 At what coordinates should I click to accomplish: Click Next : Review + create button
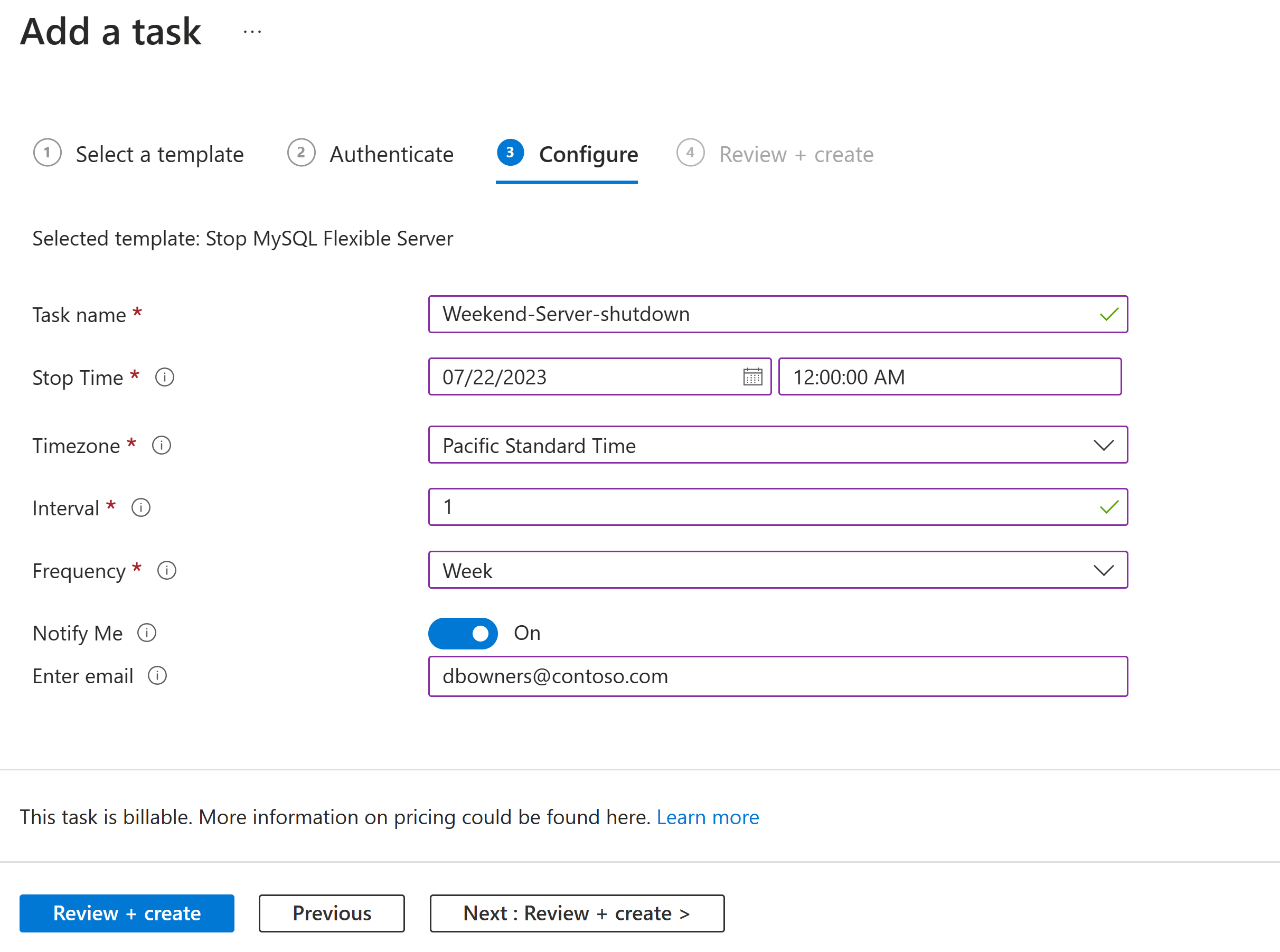576,913
